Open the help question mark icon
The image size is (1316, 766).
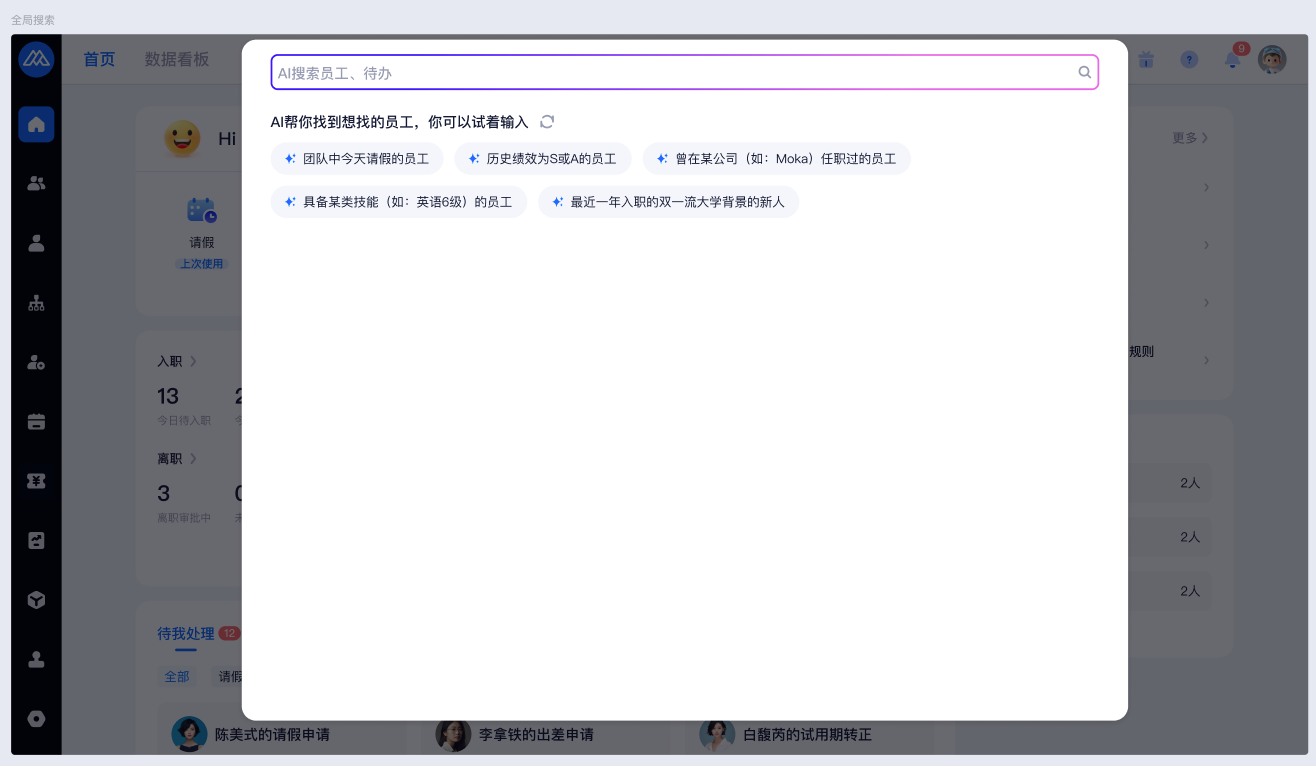[1189, 60]
